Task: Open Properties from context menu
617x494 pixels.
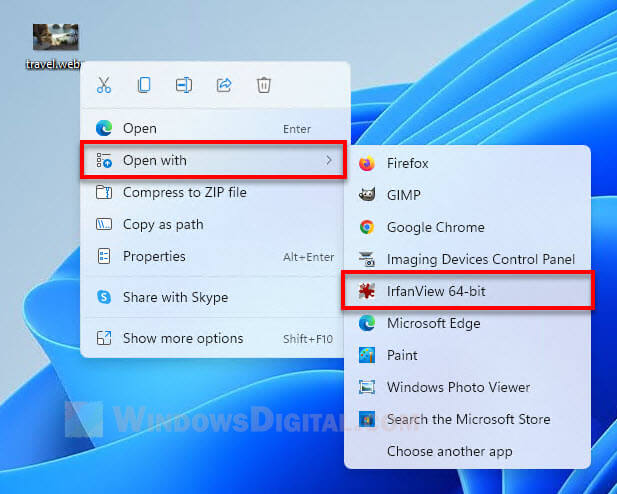Action: tap(214, 256)
